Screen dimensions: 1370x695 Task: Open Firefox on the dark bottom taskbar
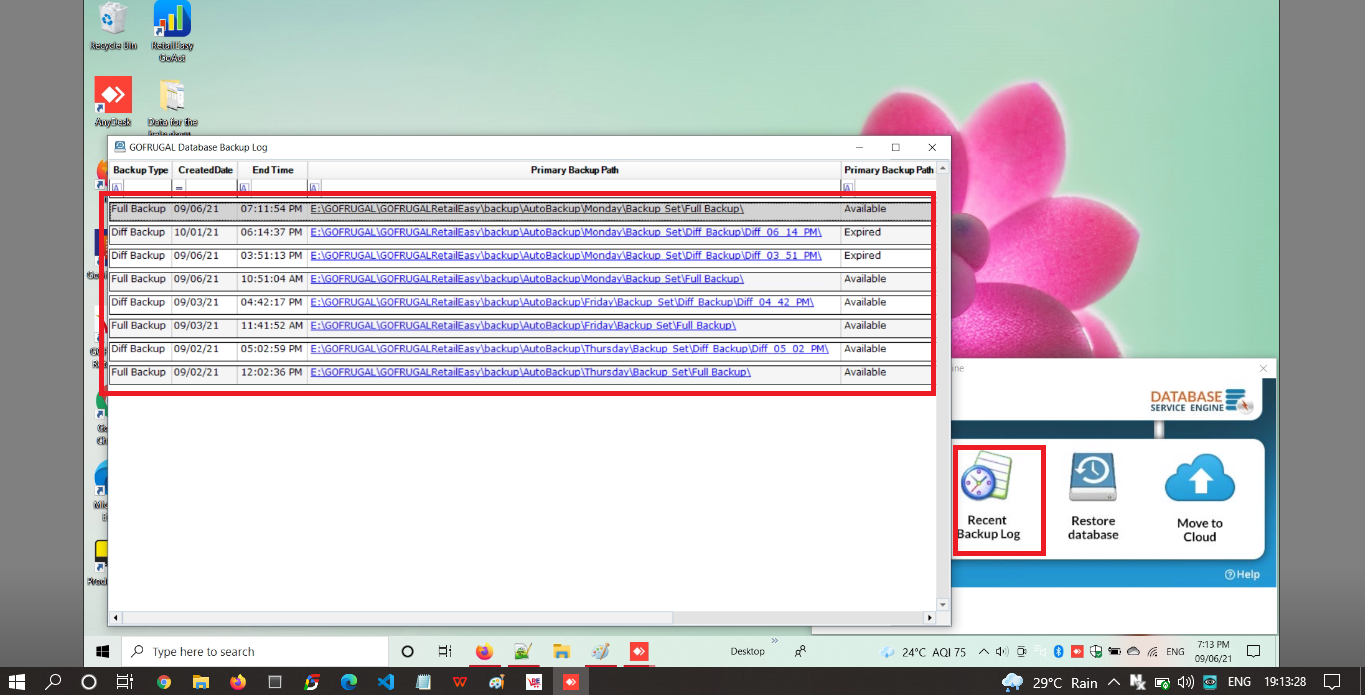[237, 682]
